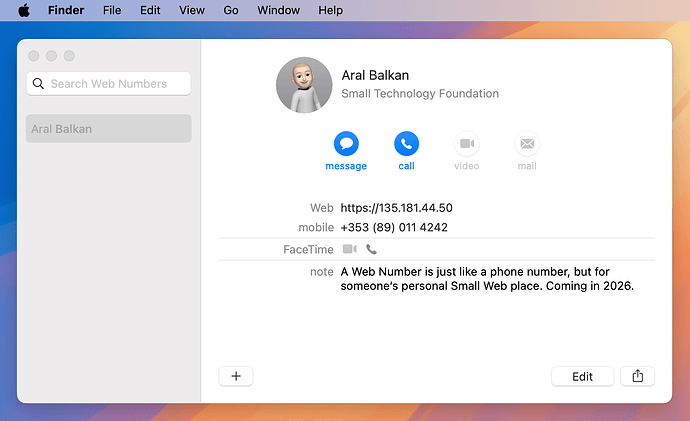Click the magnifier search icon
690x421 pixels.
[x=38, y=84]
